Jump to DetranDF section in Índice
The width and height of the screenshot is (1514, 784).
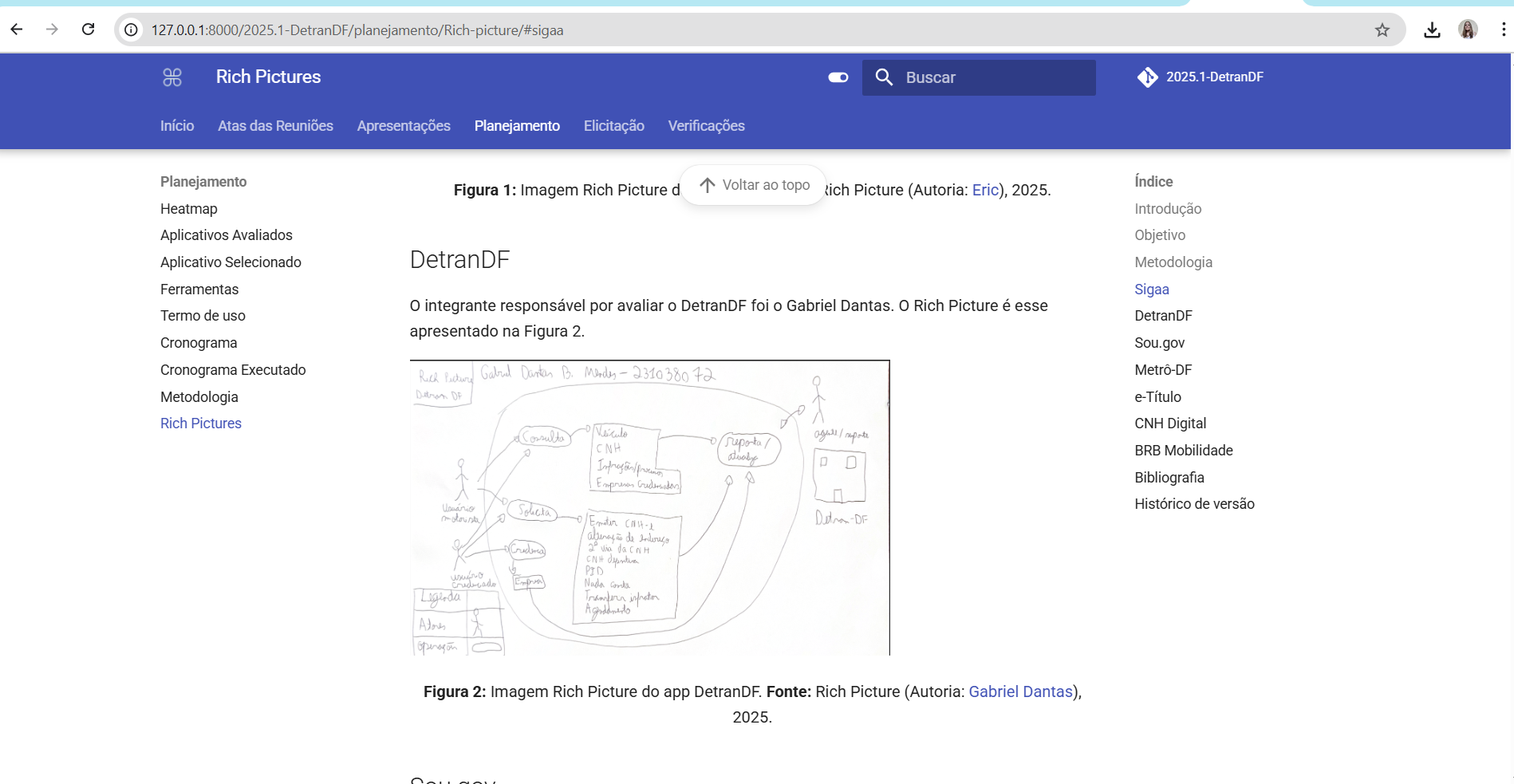pyautogui.click(x=1163, y=316)
